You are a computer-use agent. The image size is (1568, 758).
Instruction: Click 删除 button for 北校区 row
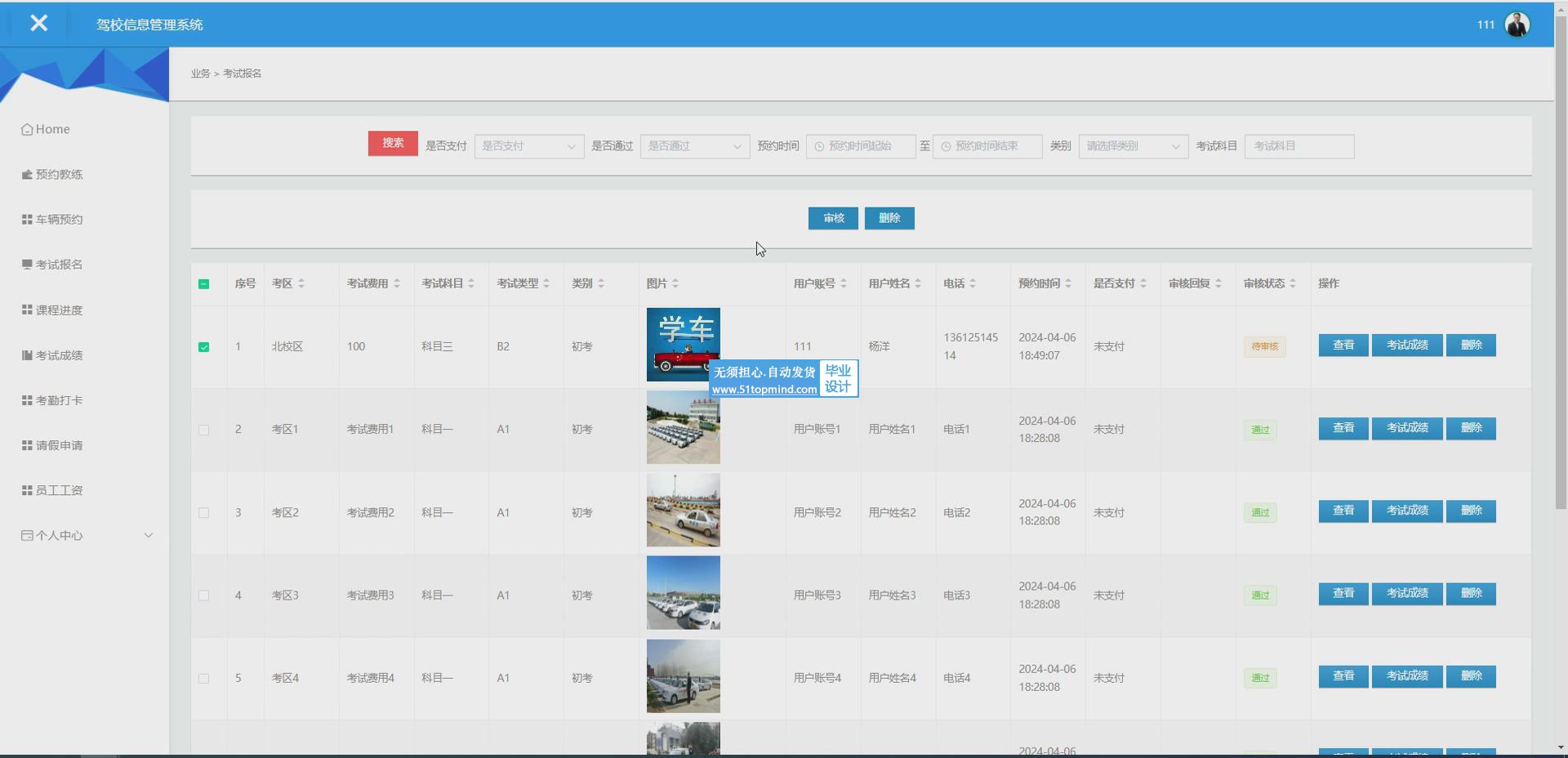click(1471, 345)
